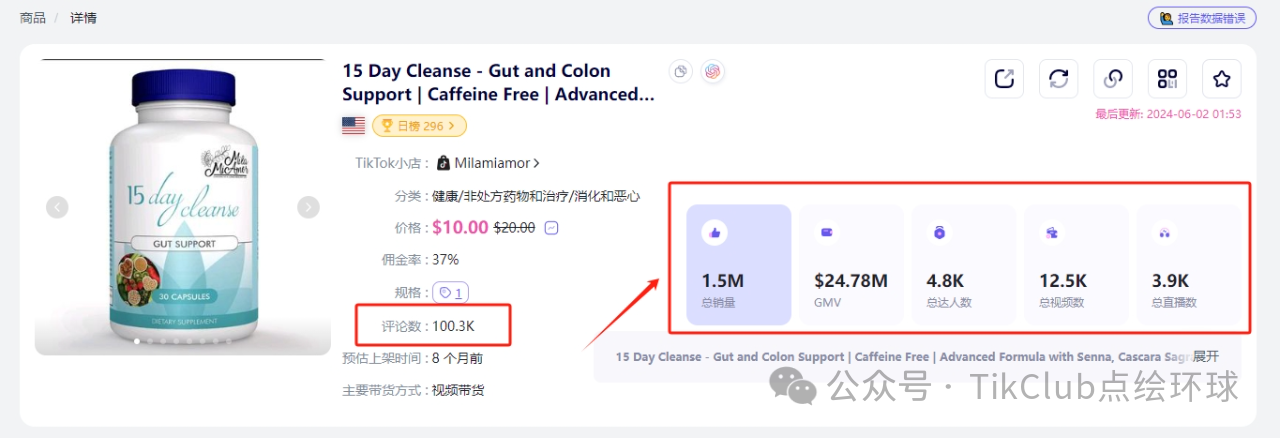
Task: Select the 总销量 1.5M stat tab
Action: click(x=738, y=265)
